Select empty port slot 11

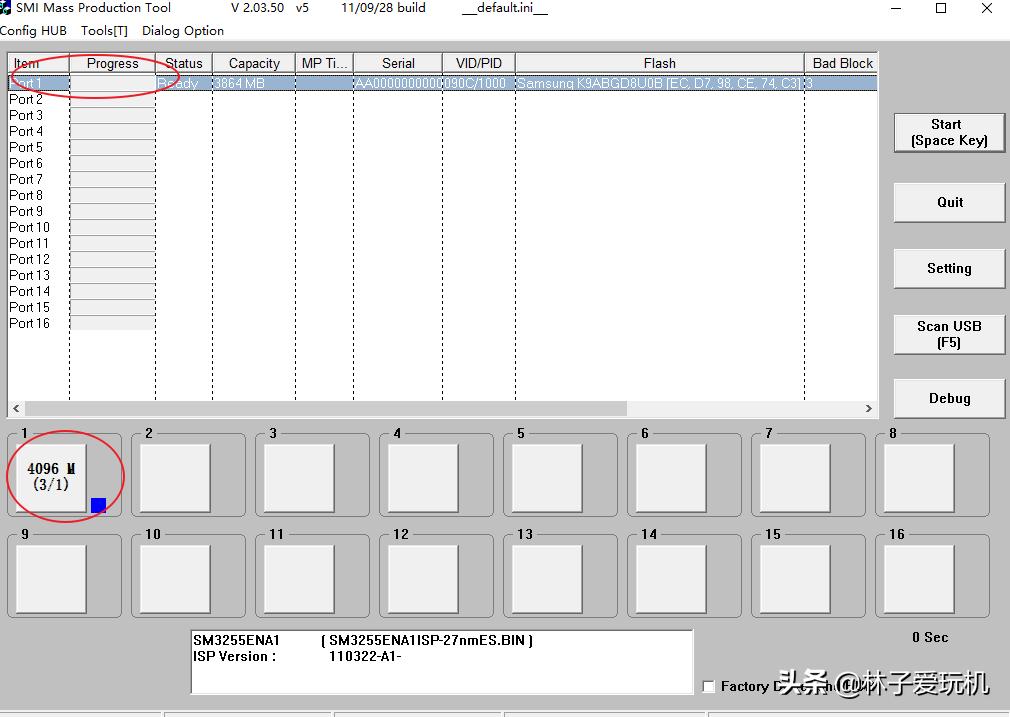tap(299, 578)
